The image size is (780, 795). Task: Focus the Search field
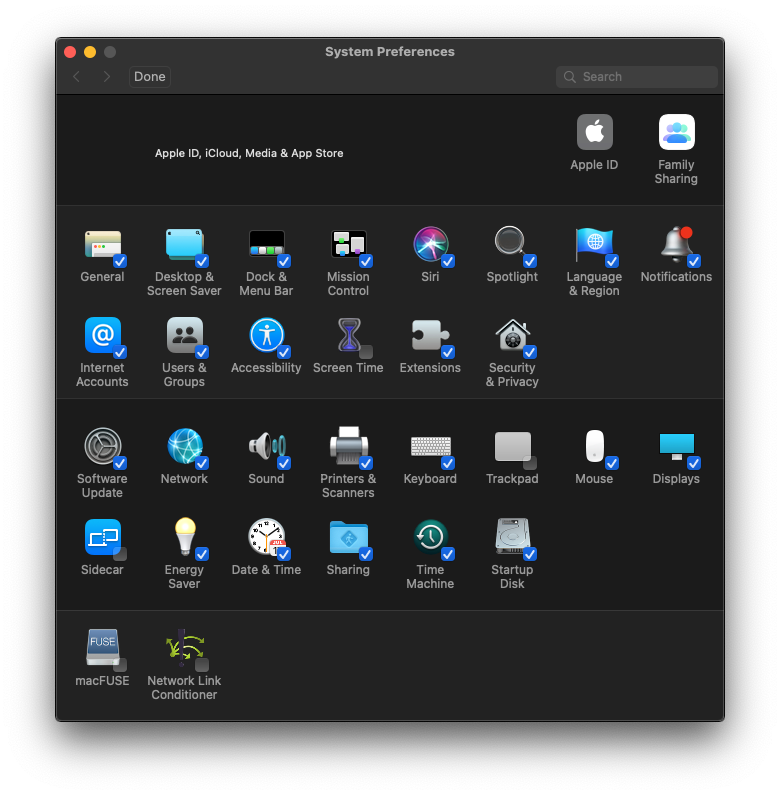636,77
